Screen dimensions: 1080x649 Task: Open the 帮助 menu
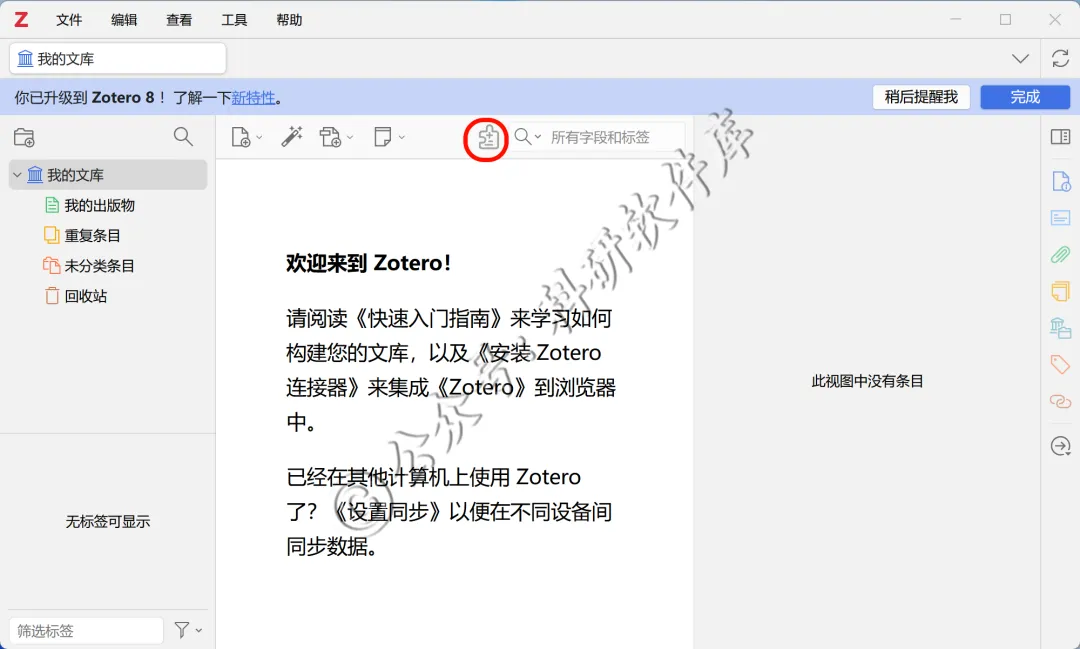pos(289,20)
